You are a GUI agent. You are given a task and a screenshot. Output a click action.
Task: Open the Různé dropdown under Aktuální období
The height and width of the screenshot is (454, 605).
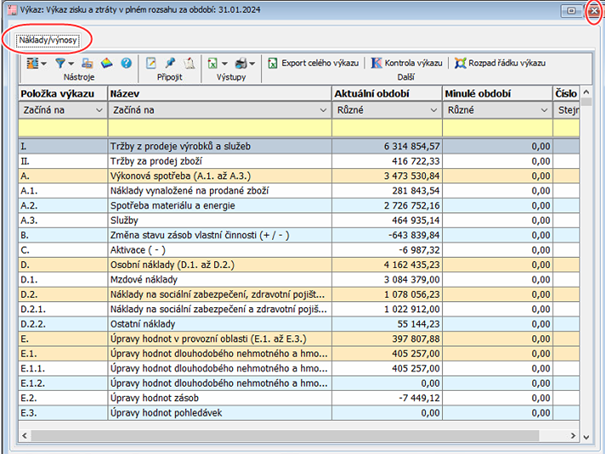[433, 111]
